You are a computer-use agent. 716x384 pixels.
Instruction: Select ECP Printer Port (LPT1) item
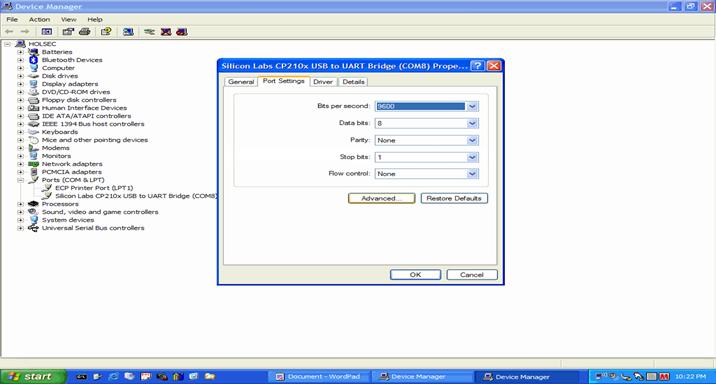pyautogui.click(x=94, y=188)
